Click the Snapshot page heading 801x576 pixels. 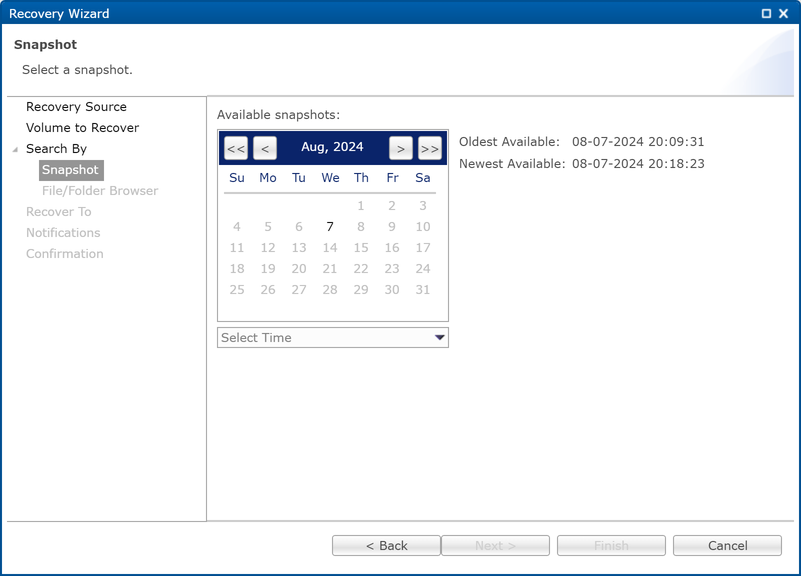tap(45, 45)
